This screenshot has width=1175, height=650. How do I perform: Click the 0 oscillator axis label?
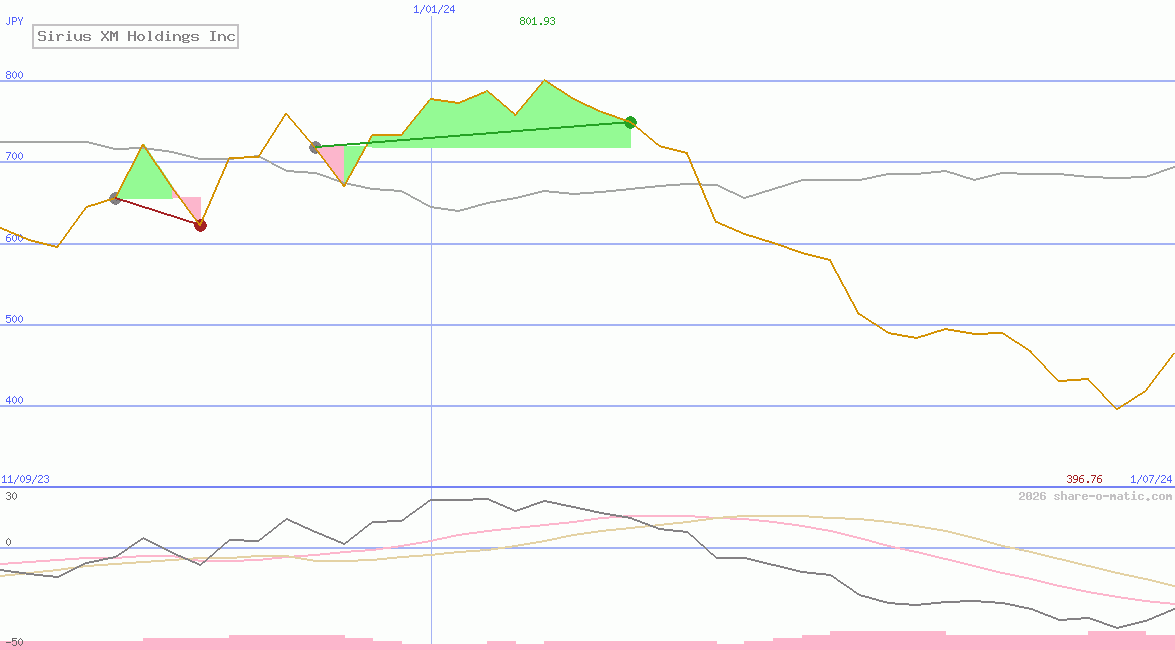point(8,542)
